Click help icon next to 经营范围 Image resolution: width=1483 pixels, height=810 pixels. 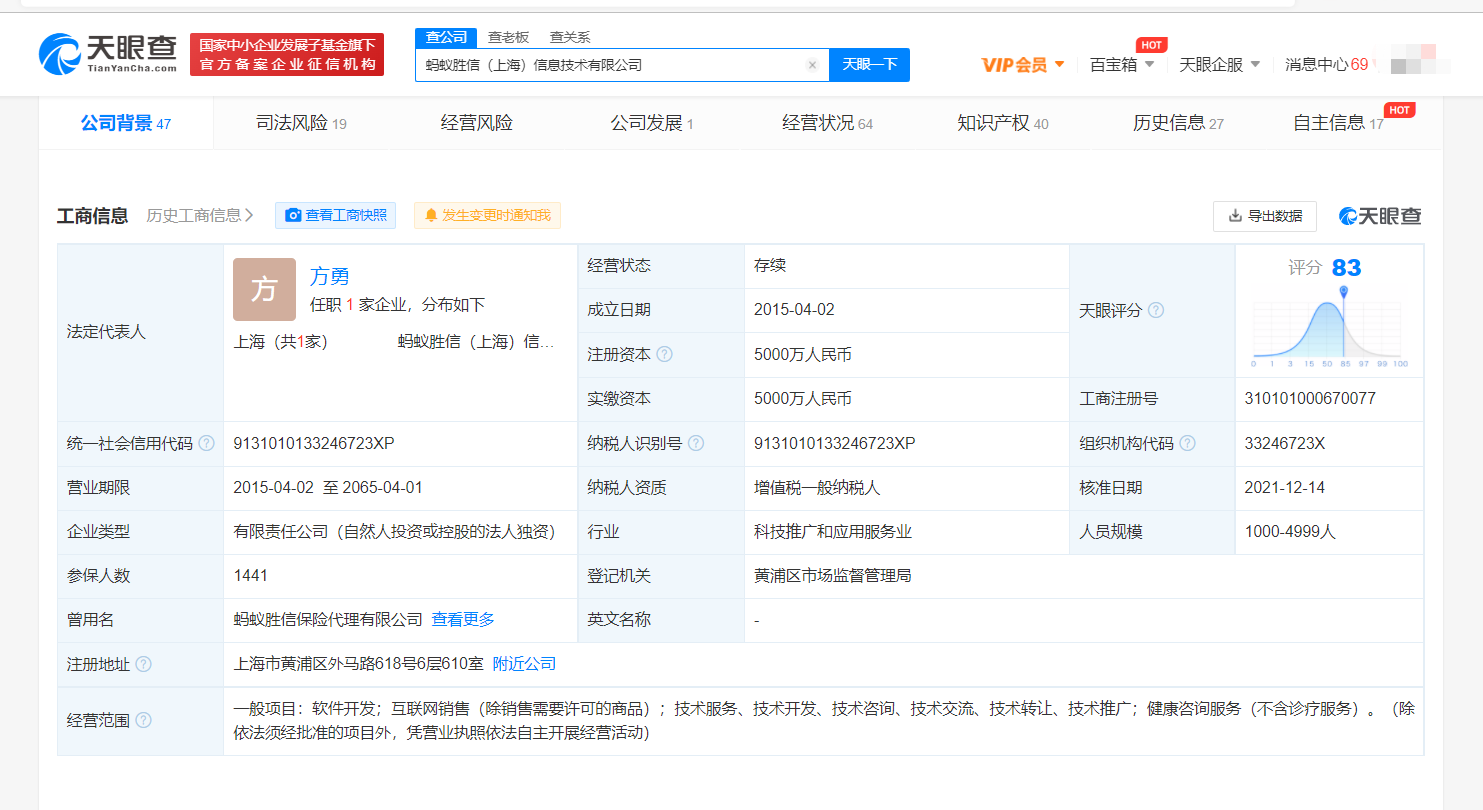point(143,720)
